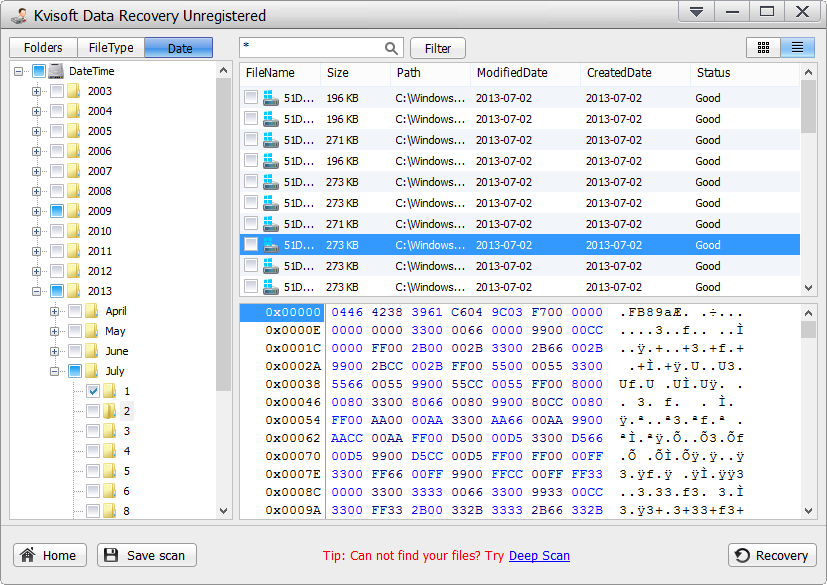Screen dimensions: 827x585
Task: Click folder icon for day 2
Action: (110, 411)
